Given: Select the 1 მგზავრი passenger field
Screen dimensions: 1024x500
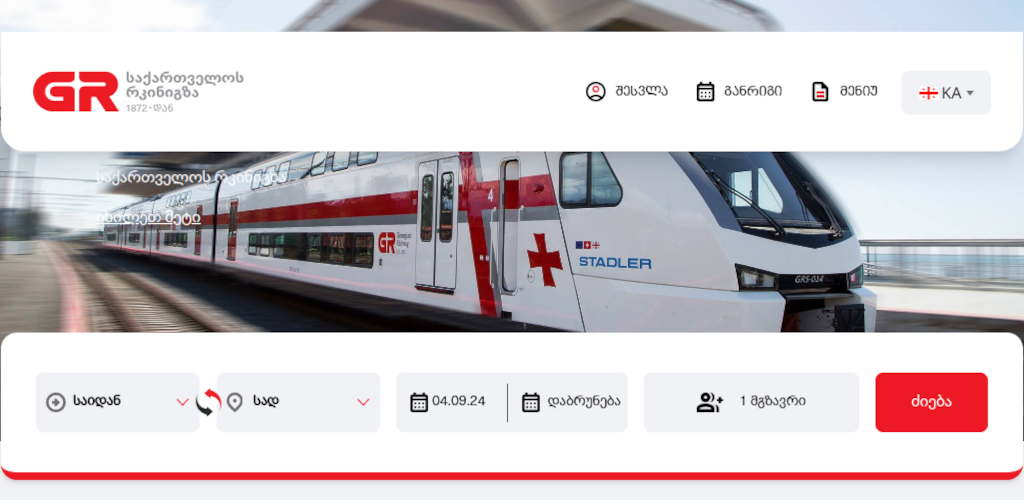Looking at the screenshot, I should click(x=751, y=402).
